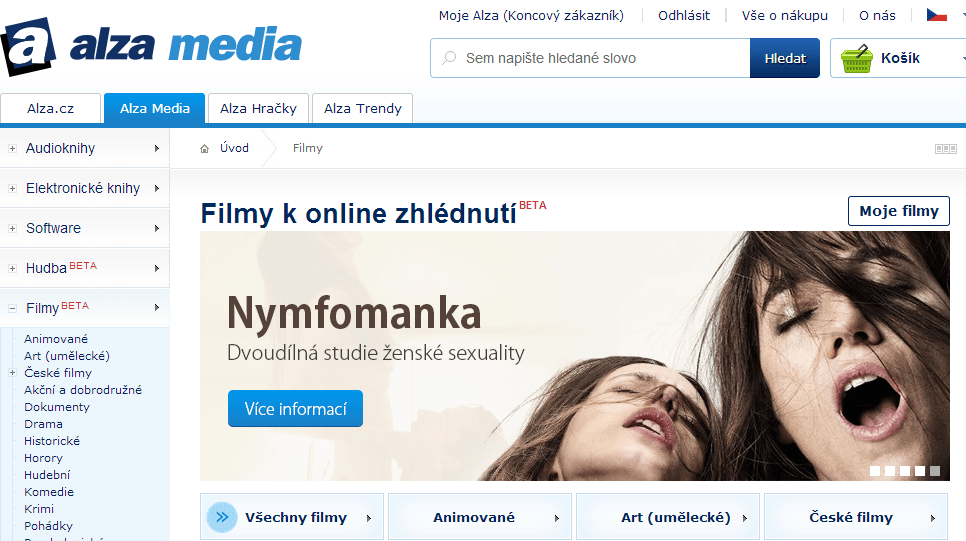Open the Elektronické knihy category

click(x=83, y=189)
